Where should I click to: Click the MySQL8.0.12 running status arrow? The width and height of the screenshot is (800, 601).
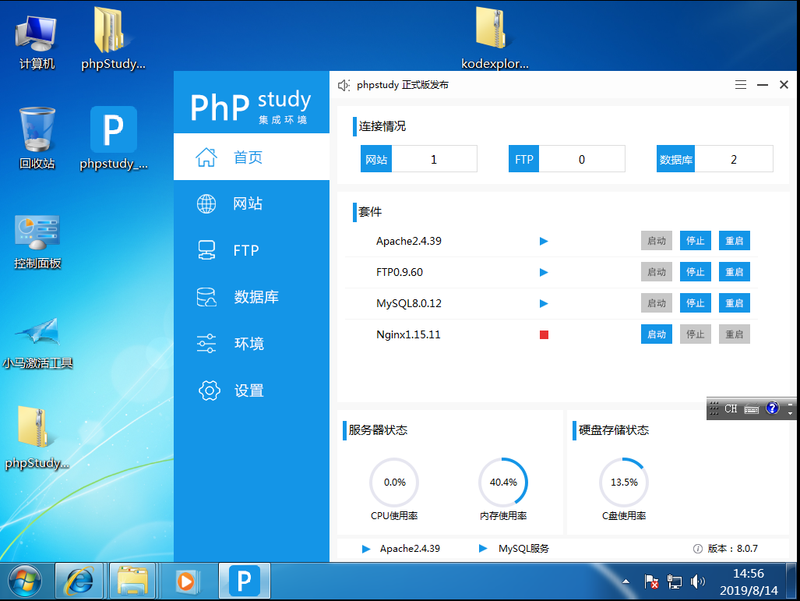(x=543, y=304)
